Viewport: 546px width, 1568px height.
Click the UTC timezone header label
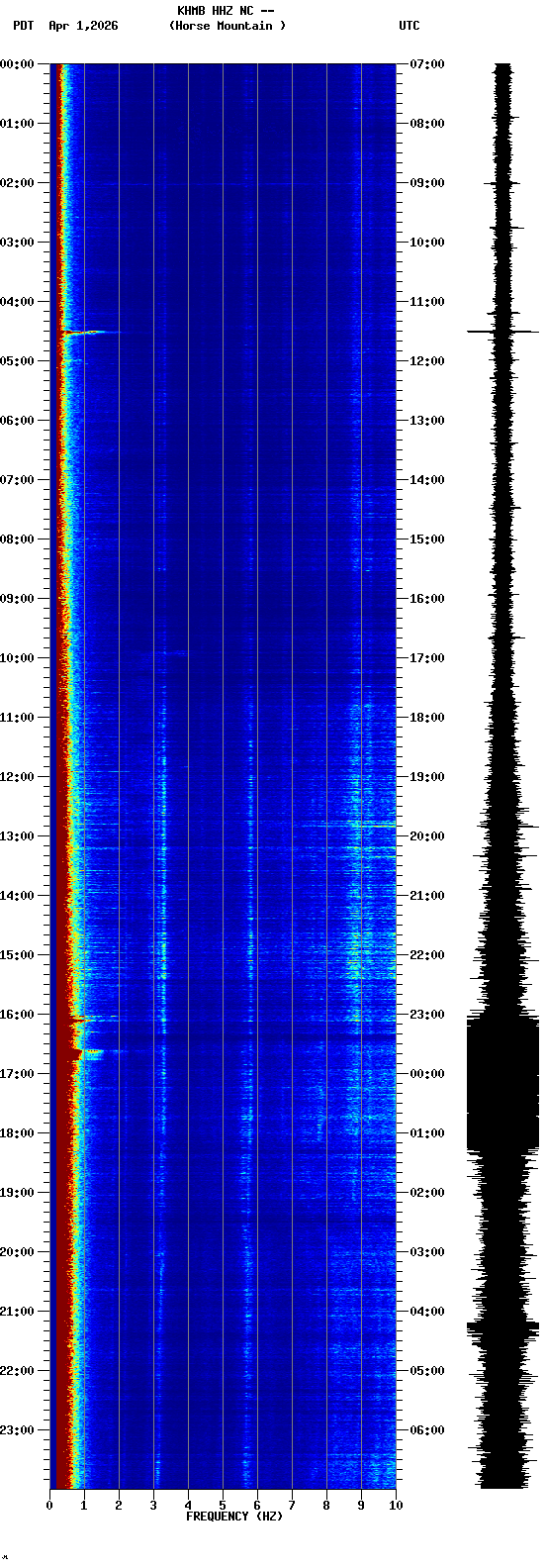[409, 26]
